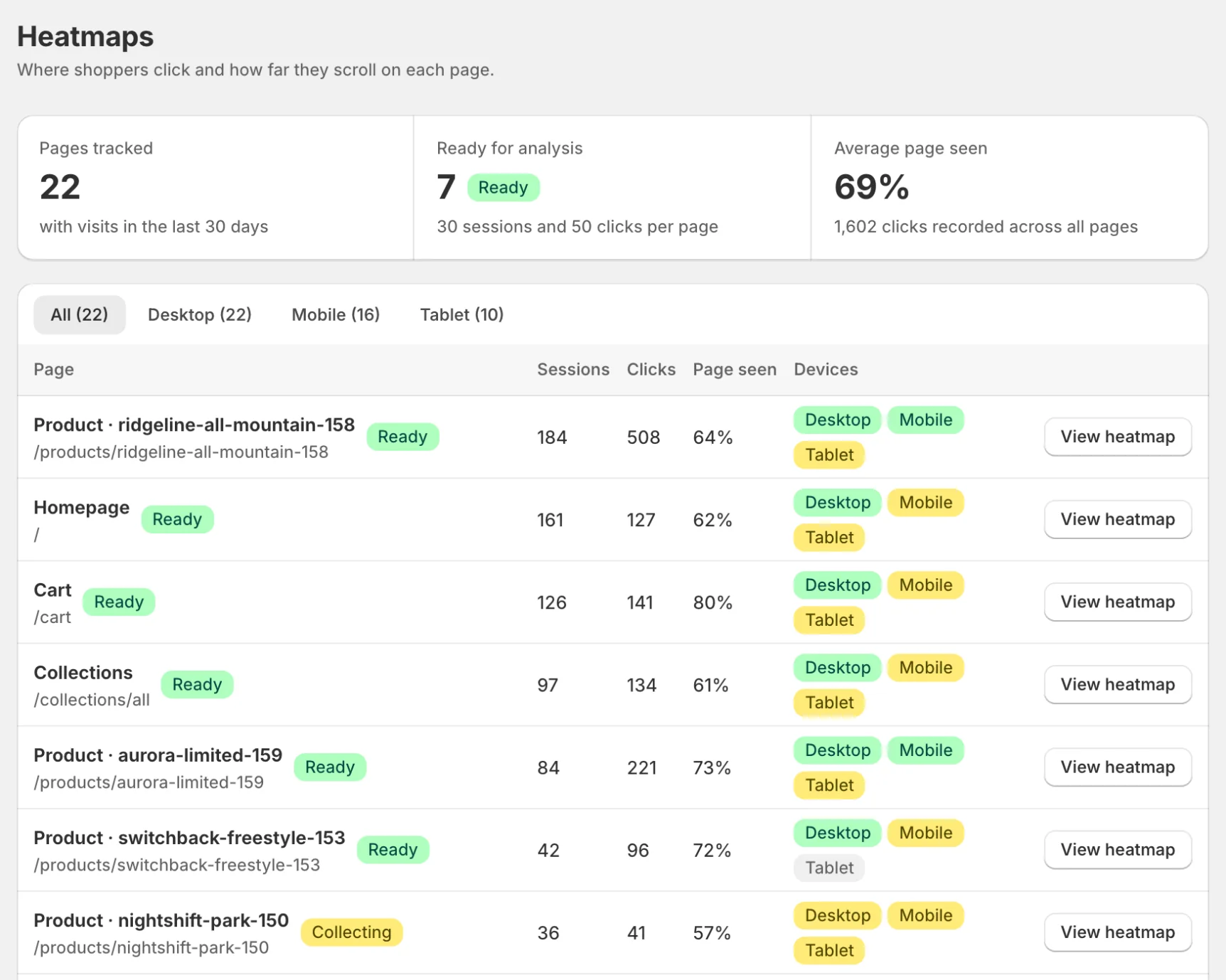
Task: View heatmap for Collections page
Action: (1117, 684)
